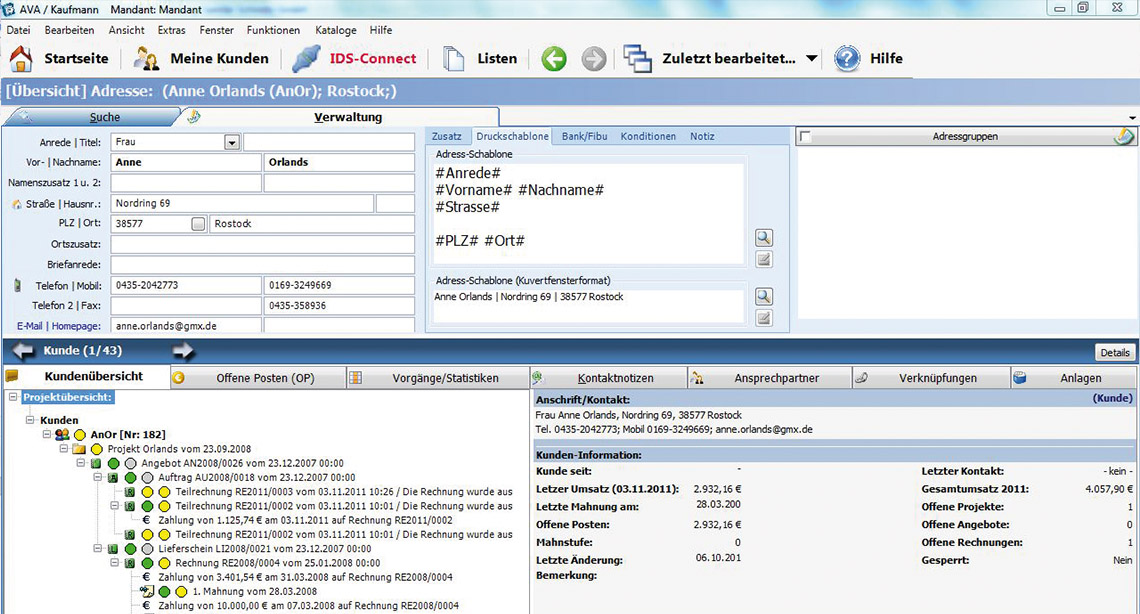The height and width of the screenshot is (614, 1140).
Task: Toggle the Adressgruppen header checkbox
Action: pos(805,137)
